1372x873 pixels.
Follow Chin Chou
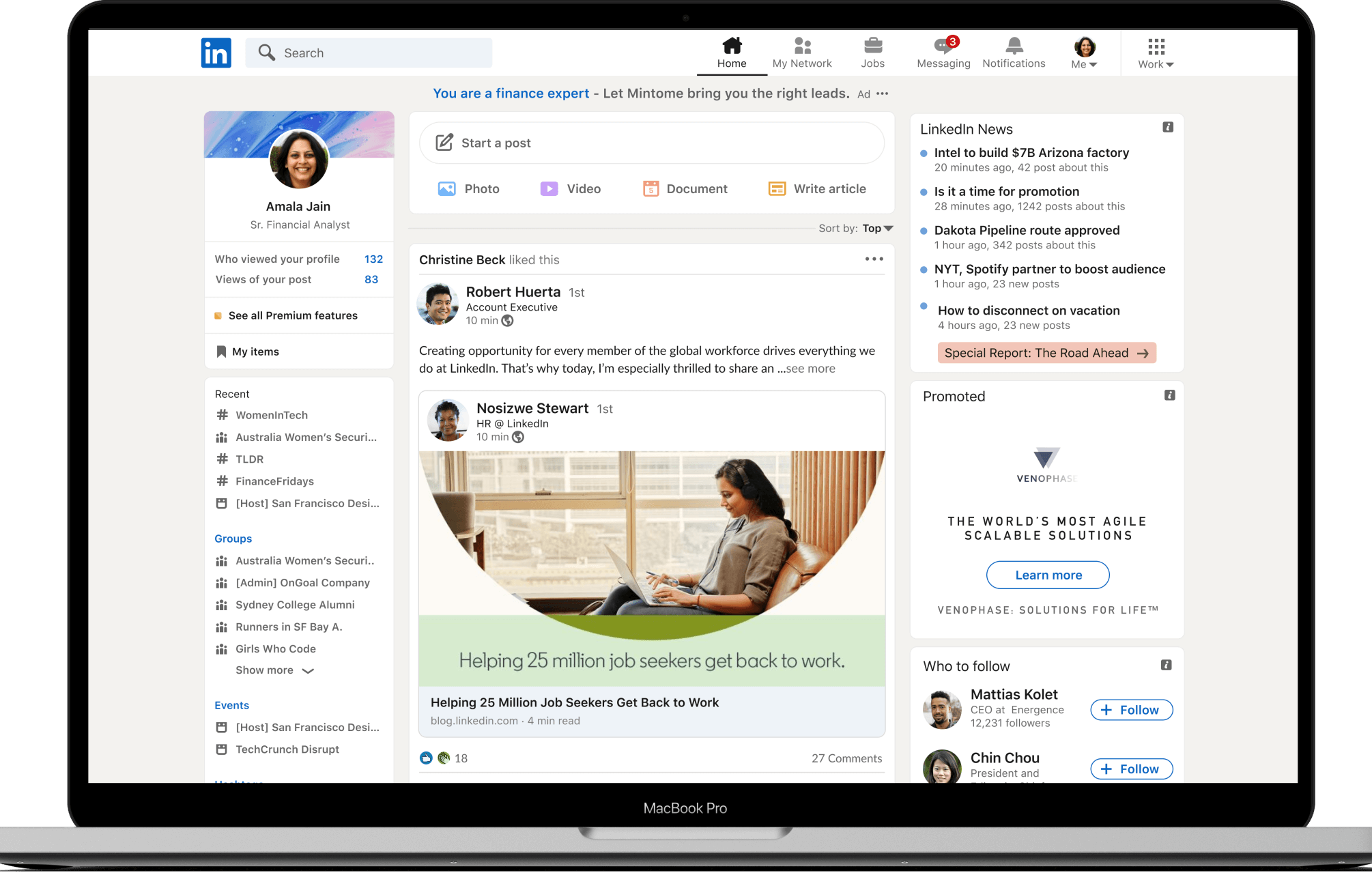(x=1131, y=769)
